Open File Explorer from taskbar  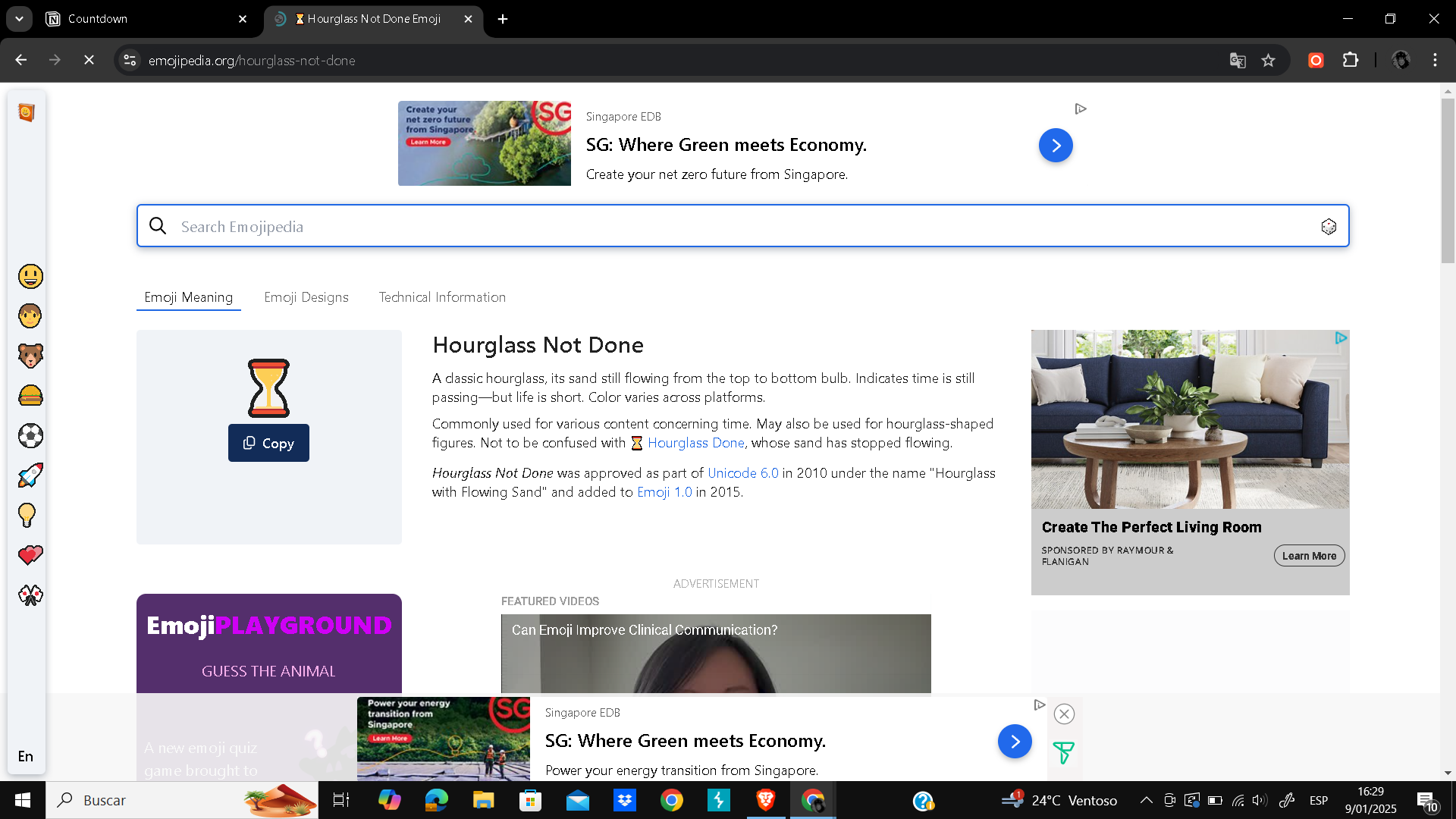483,800
